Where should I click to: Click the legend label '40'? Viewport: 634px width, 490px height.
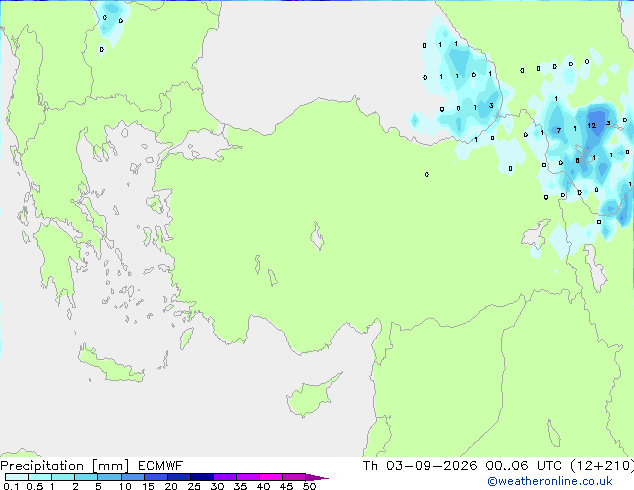tap(263, 486)
